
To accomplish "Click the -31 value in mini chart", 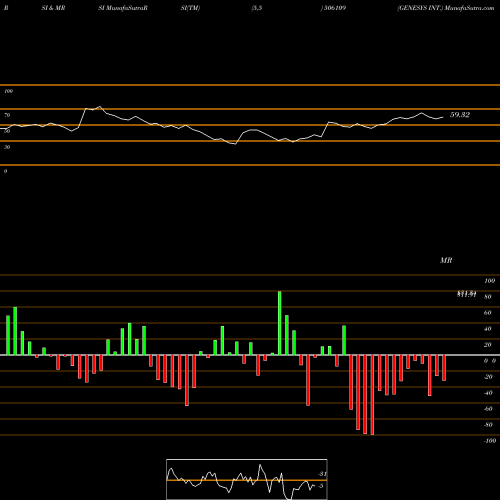I will 322,474.
